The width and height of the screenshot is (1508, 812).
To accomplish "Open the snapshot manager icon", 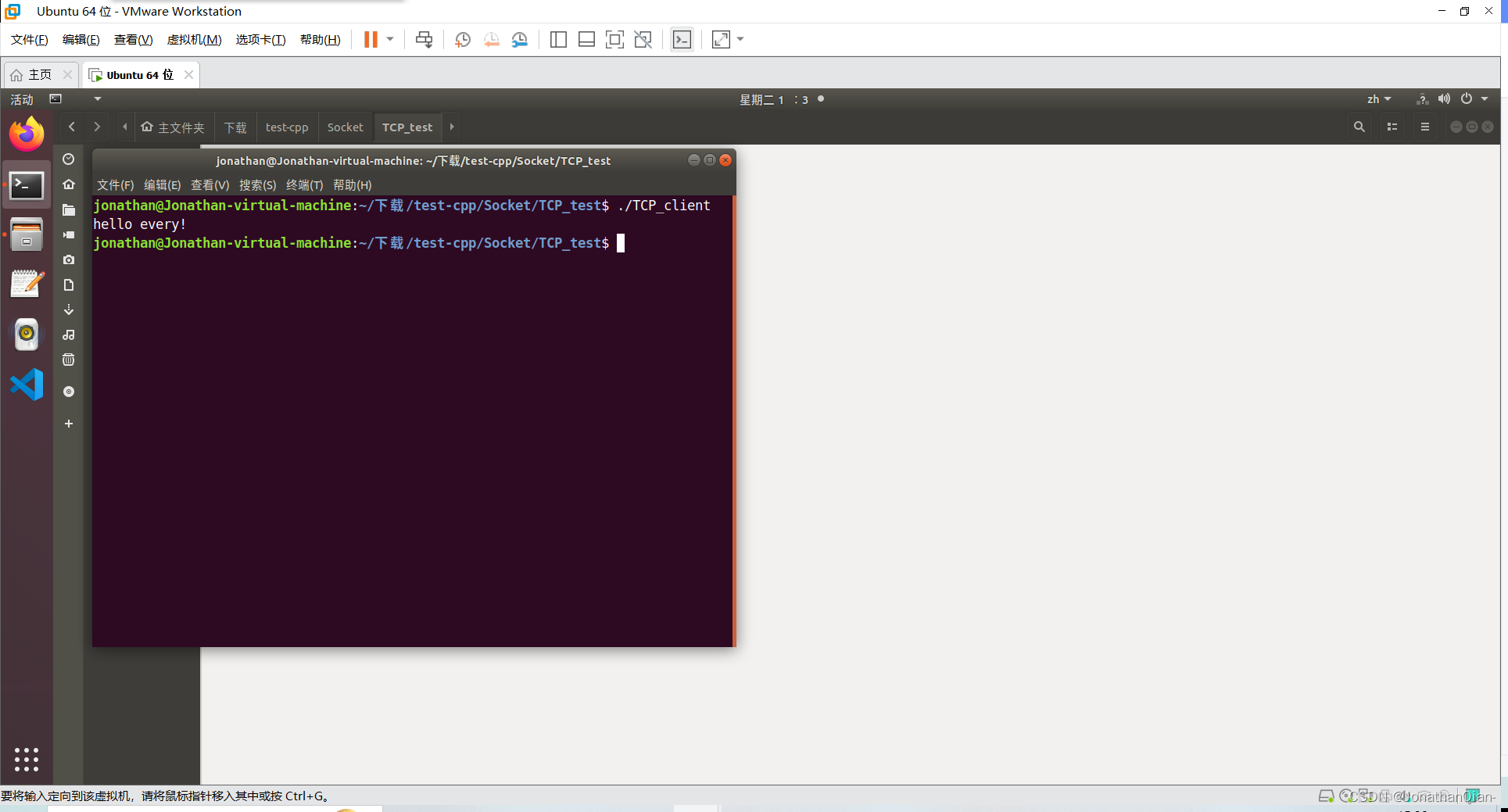I will point(520,40).
